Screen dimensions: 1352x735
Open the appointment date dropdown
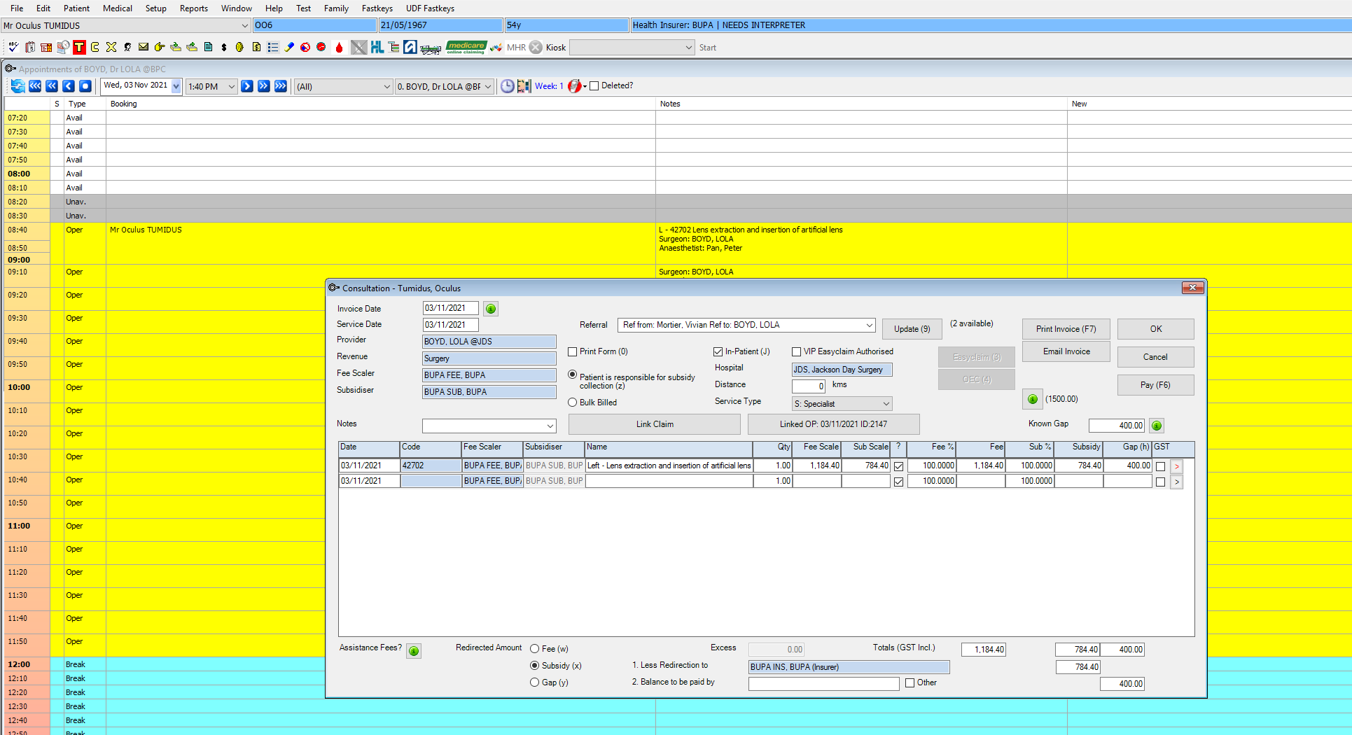point(176,87)
